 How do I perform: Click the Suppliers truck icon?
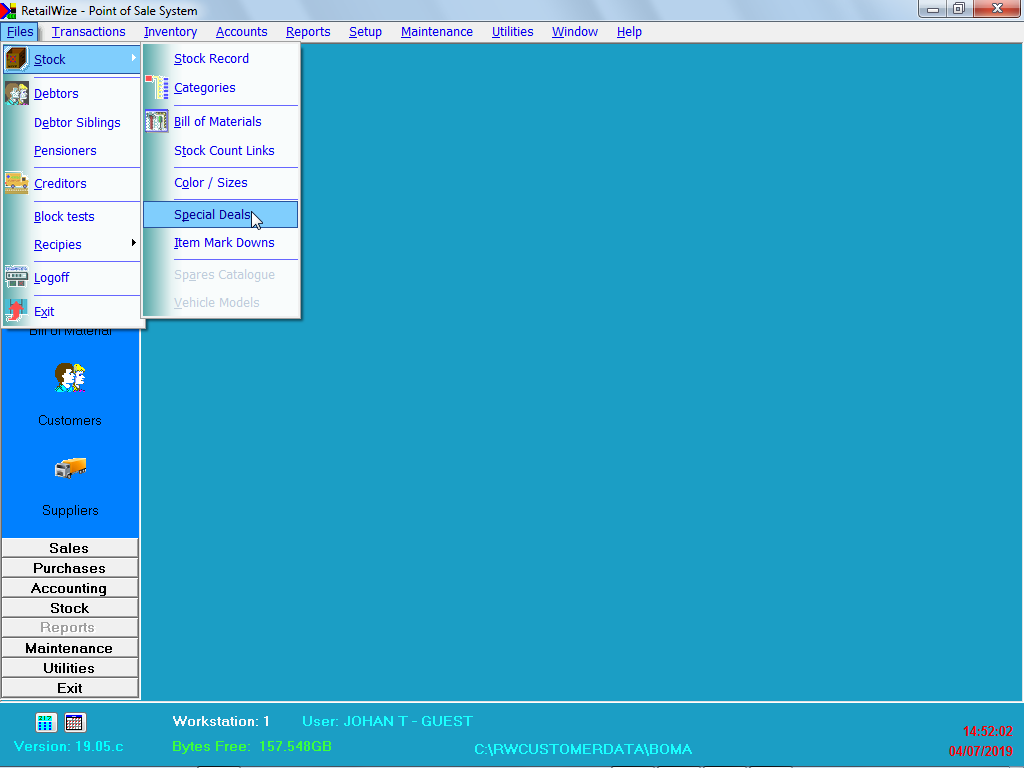pyautogui.click(x=70, y=468)
